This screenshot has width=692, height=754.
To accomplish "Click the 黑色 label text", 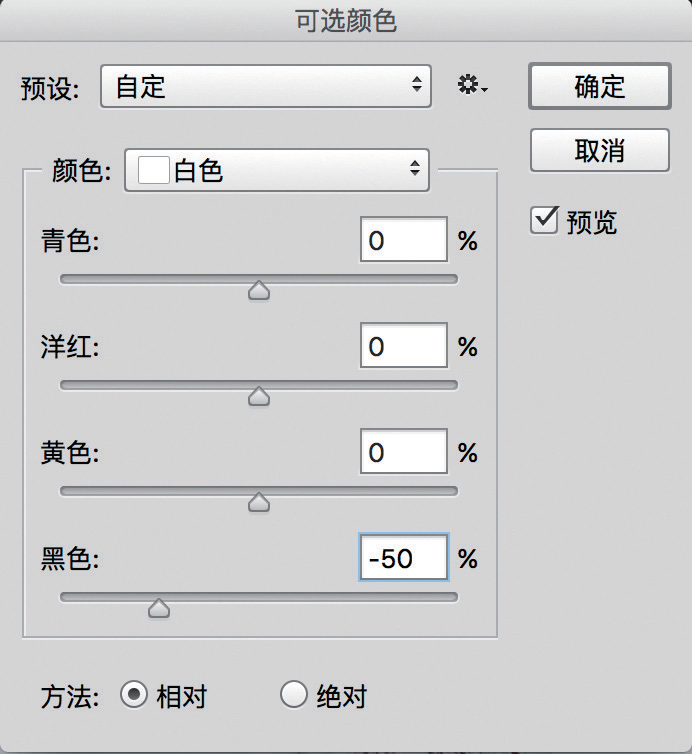I will (71, 559).
